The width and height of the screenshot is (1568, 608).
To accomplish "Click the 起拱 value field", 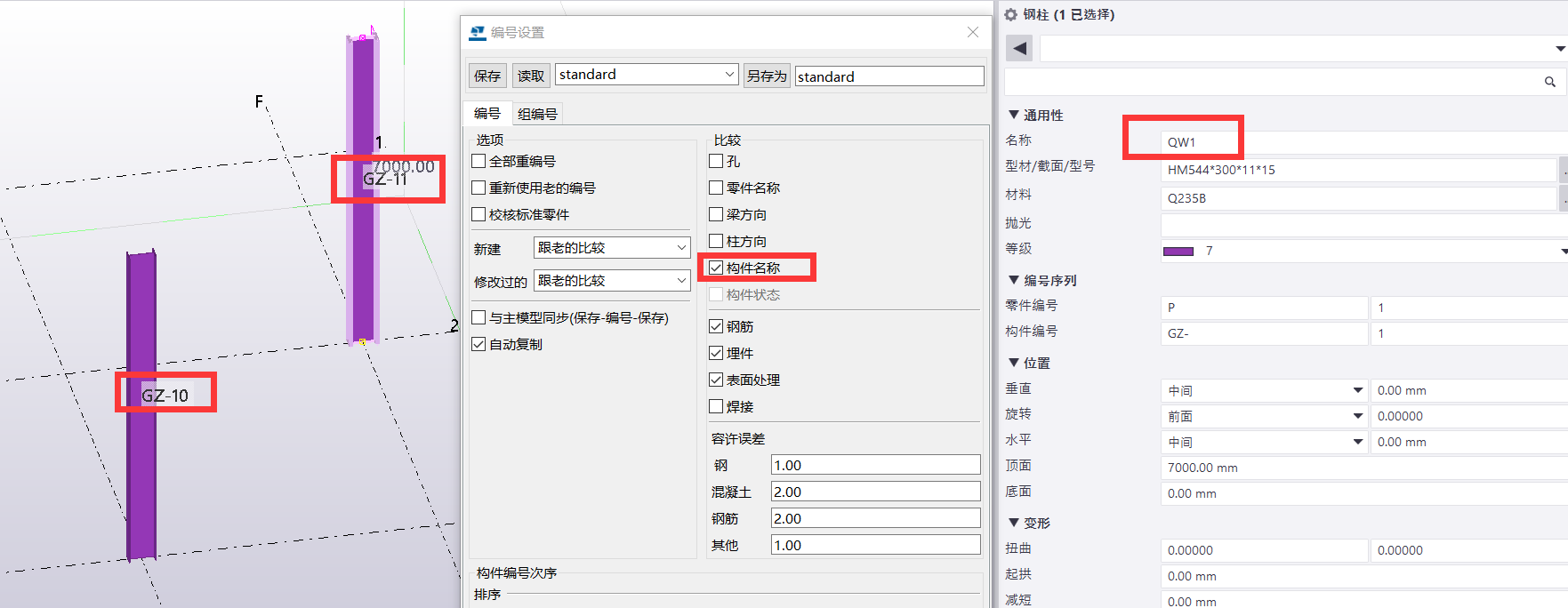I will coord(1364,576).
